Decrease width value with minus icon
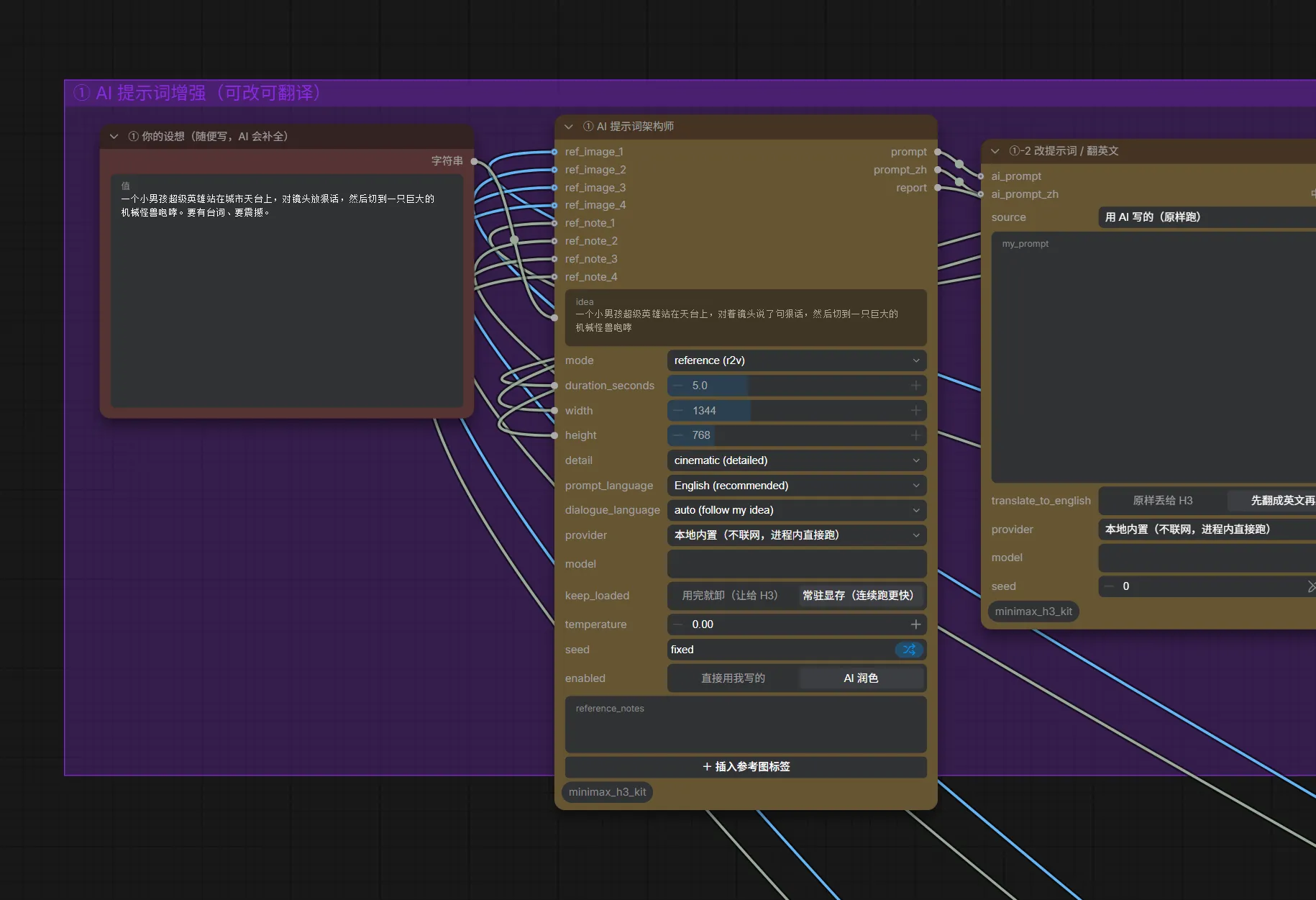Viewport: 1316px width, 900px height. [x=678, y=411]
